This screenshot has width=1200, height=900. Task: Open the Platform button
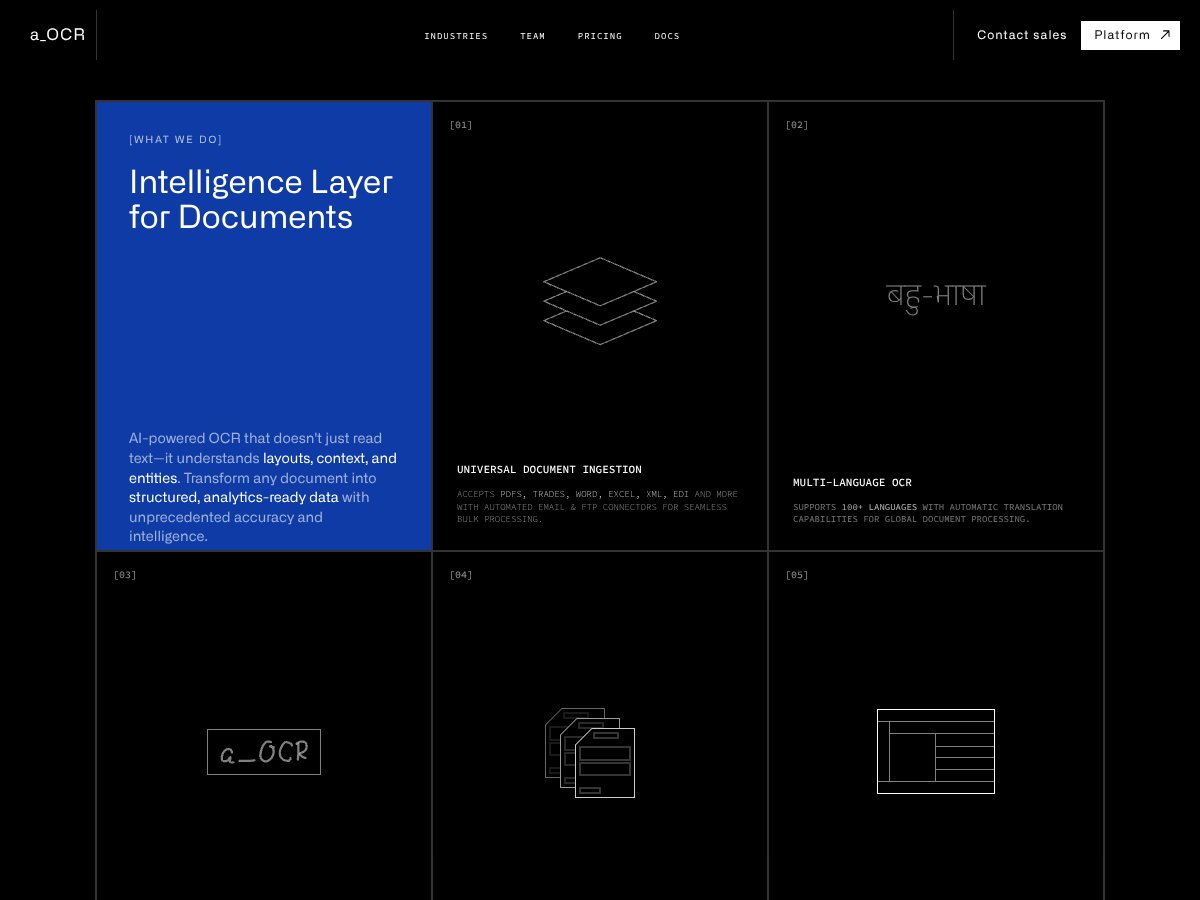[x=1130, y=34]
